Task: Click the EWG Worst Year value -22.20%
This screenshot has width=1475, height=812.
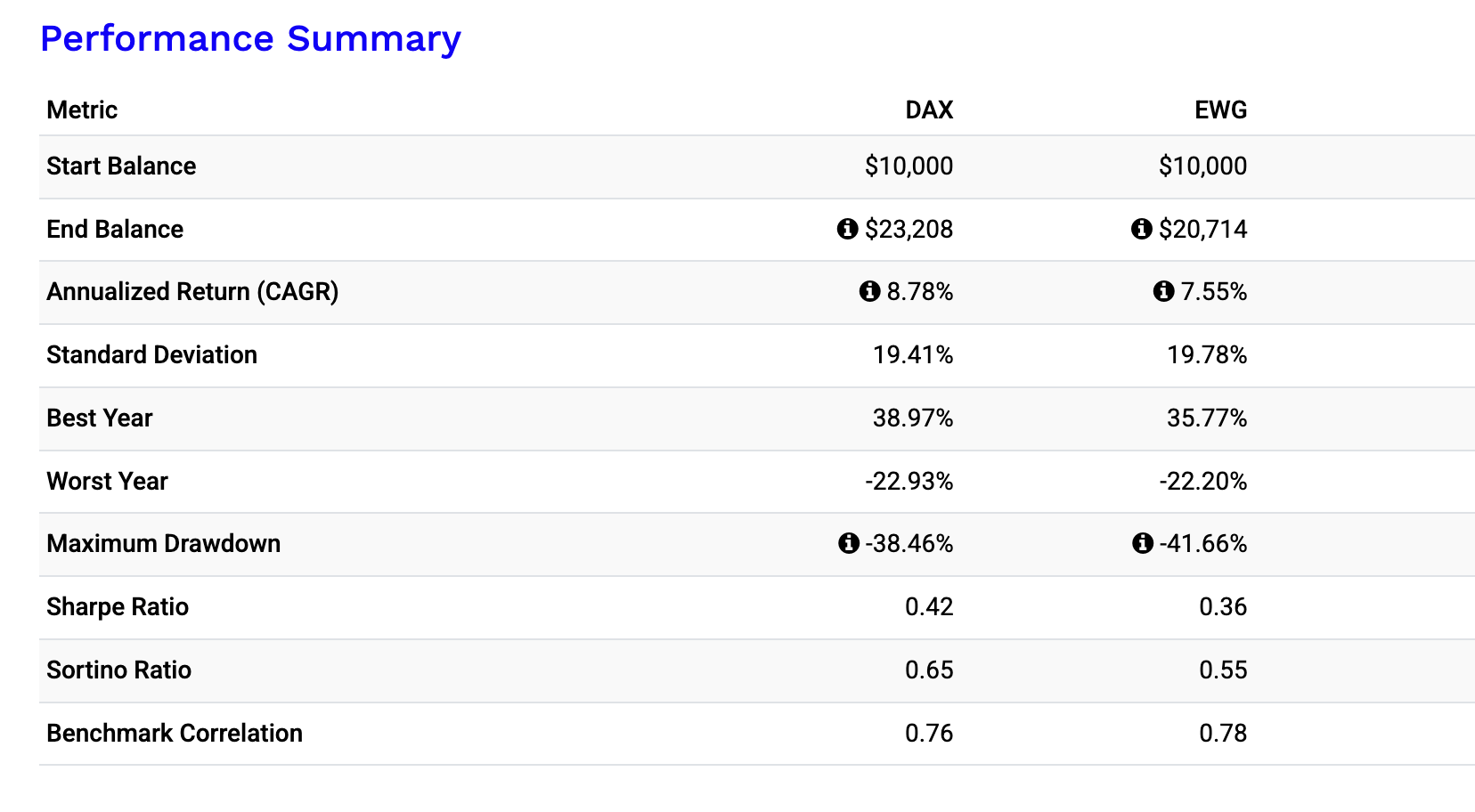Action: coord(1202,481)
